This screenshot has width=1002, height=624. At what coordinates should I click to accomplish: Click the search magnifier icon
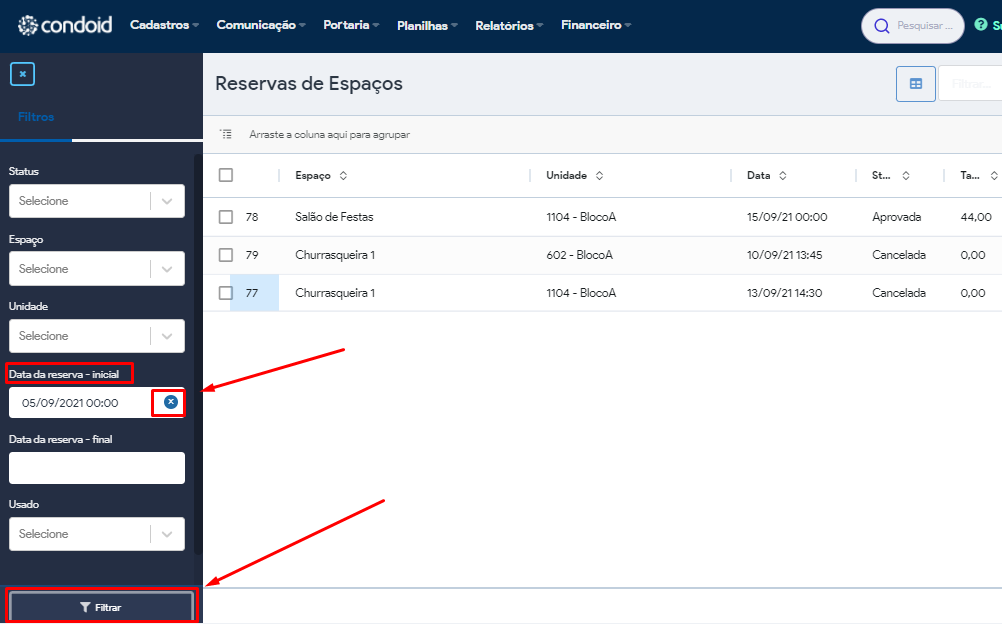[x=882, y=26]
